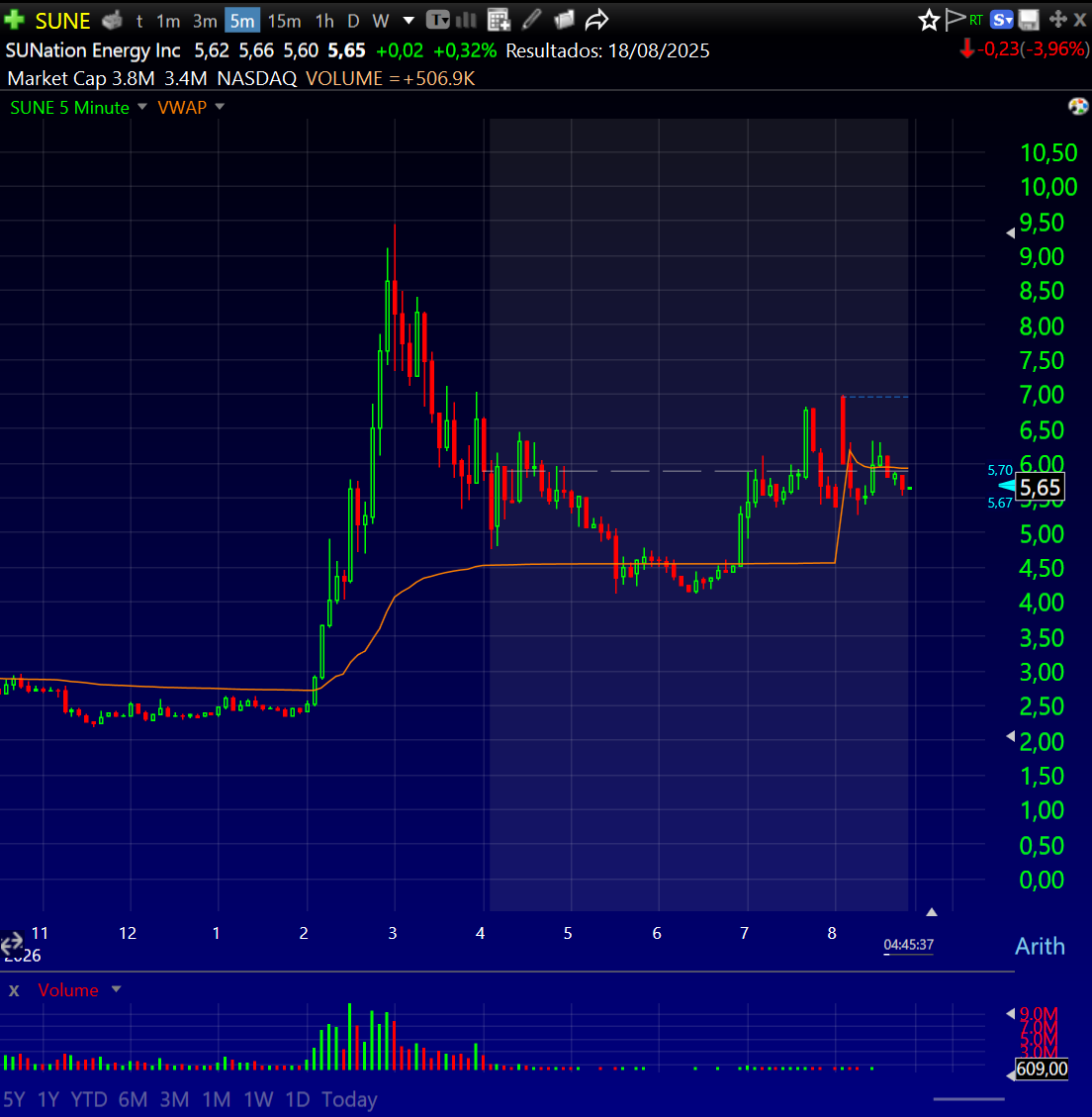Zoom chart range to Today
The width and height of the screenshot is (1092, 1117).
point(349,1099)
